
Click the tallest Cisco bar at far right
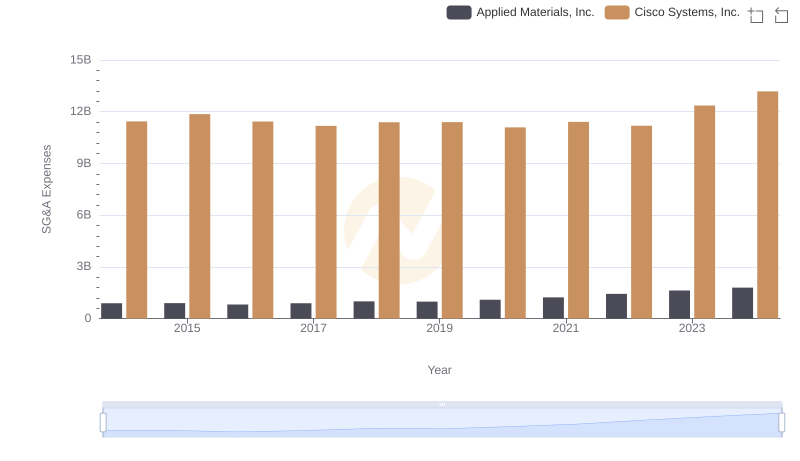767,205
